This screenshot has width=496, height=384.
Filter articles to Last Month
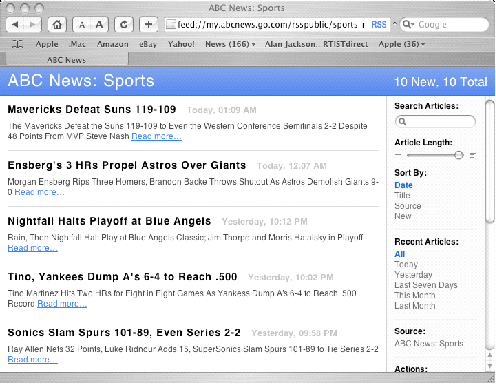[415, 306]
